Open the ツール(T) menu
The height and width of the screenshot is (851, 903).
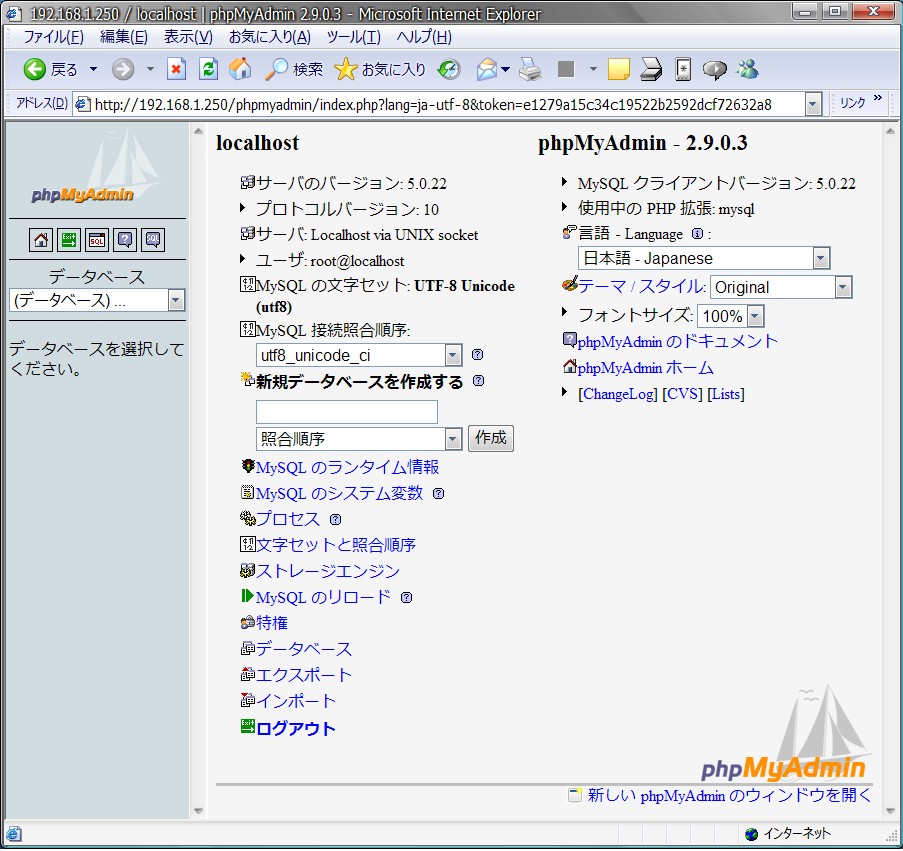point(354,37)
